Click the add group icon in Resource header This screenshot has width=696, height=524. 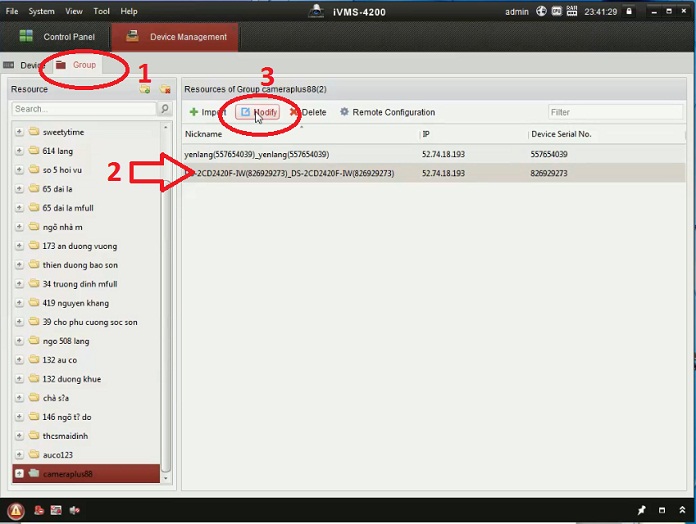[145, 89]
